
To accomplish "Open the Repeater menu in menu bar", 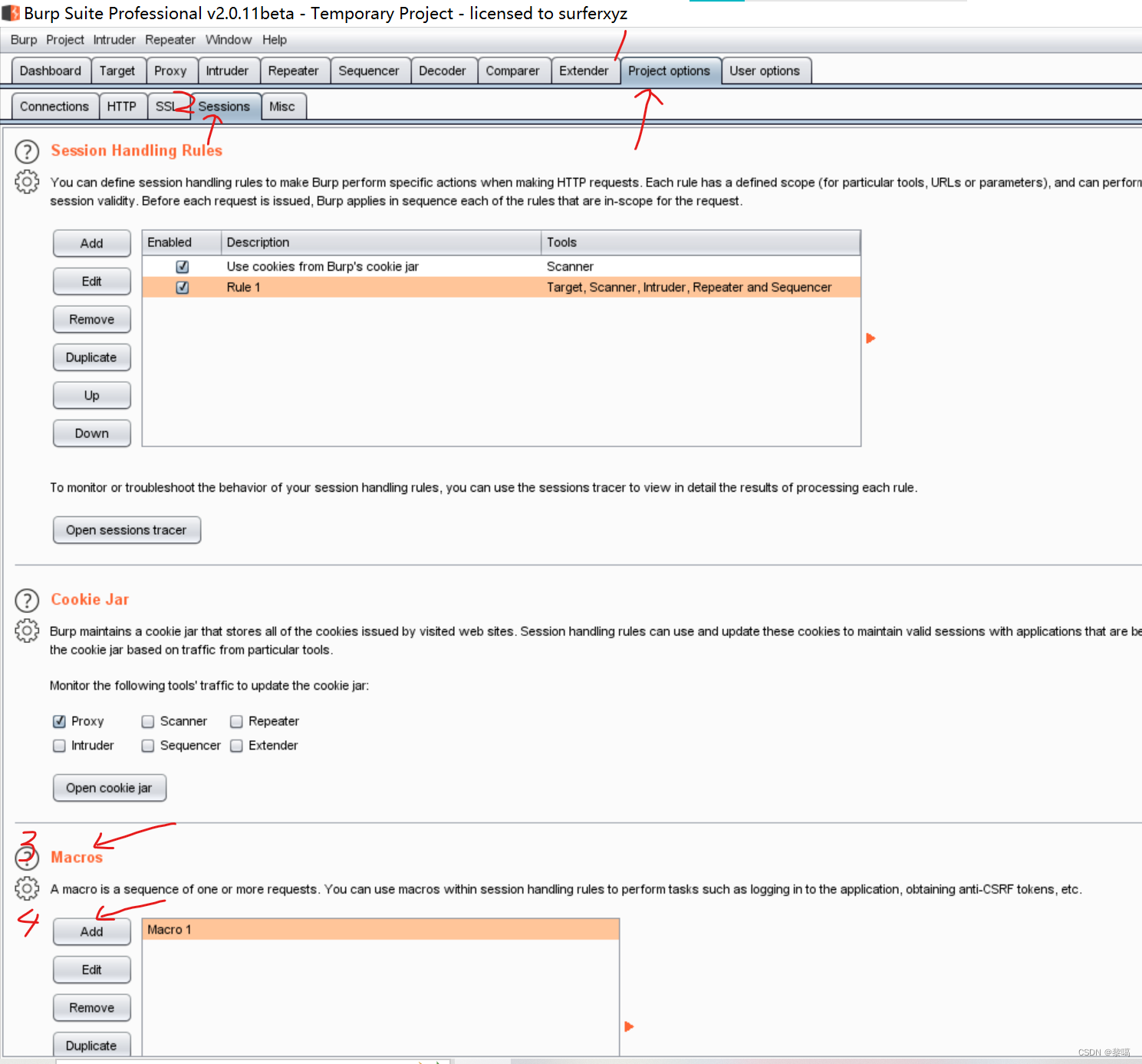I will coord(170,40).
